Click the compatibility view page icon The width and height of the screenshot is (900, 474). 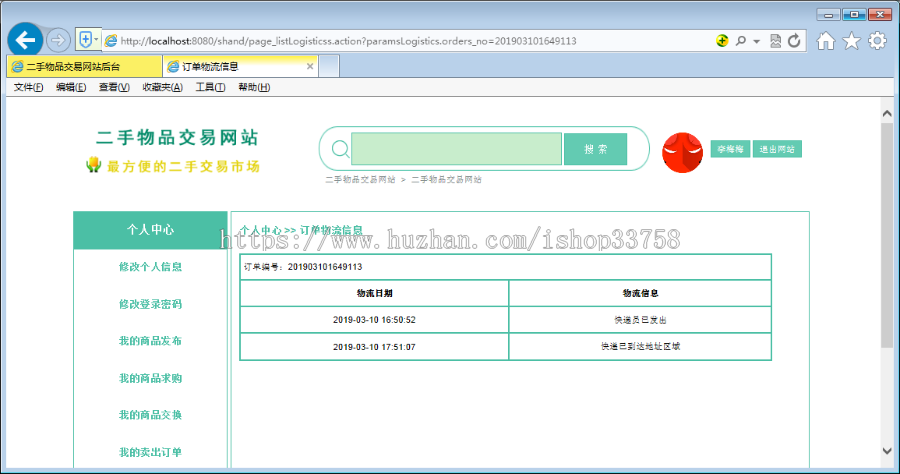(775, 41)
